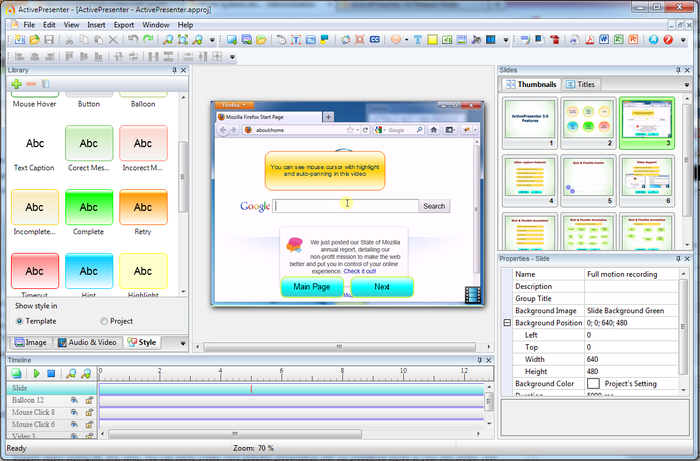Switch to the Audio & Video tab
The height and width of the screenshot is (461, 700).
coord(86,342)
